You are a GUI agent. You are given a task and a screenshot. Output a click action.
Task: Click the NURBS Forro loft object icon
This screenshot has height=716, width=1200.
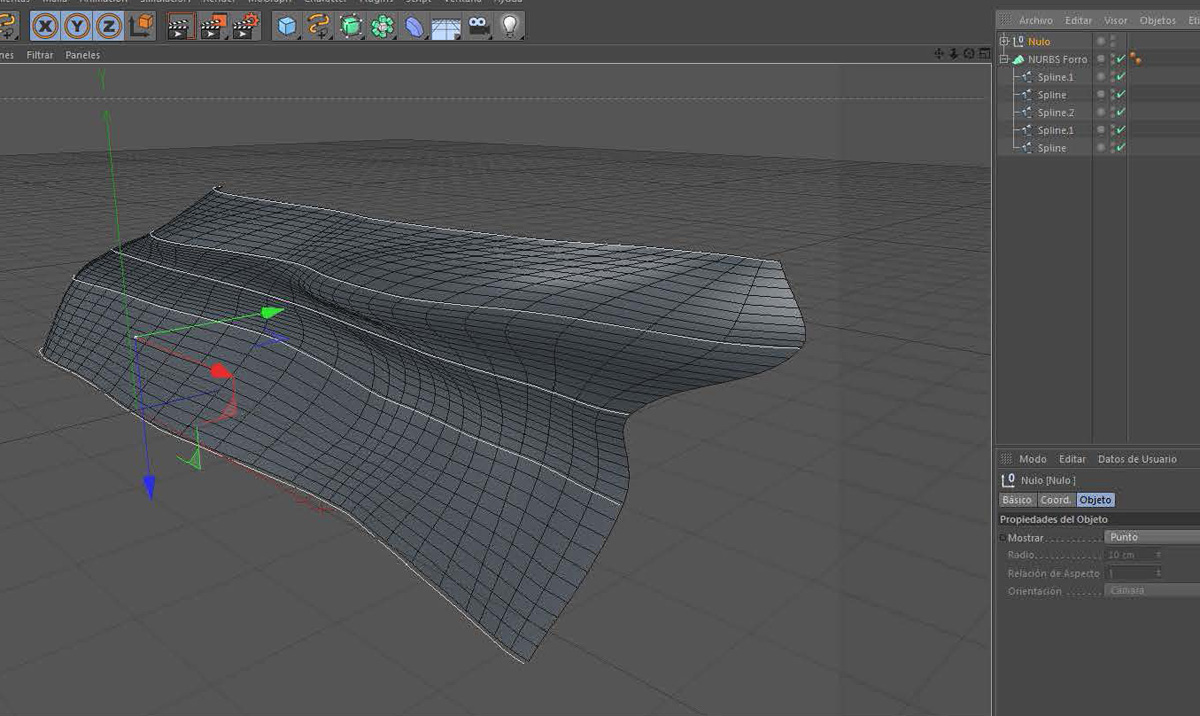click(x=1019, y=59)
